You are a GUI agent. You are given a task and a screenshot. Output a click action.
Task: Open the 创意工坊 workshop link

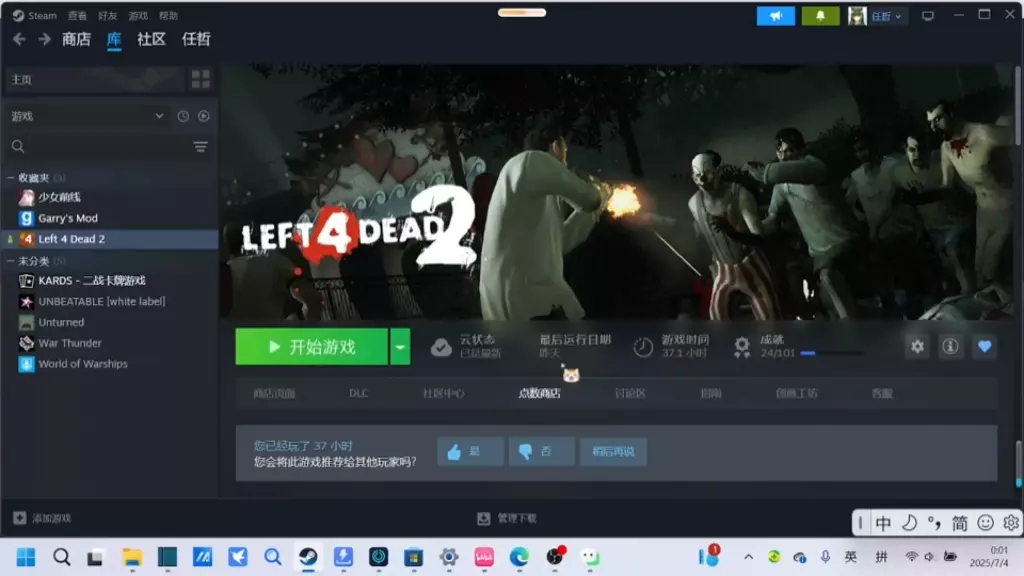tap(796, 394)
